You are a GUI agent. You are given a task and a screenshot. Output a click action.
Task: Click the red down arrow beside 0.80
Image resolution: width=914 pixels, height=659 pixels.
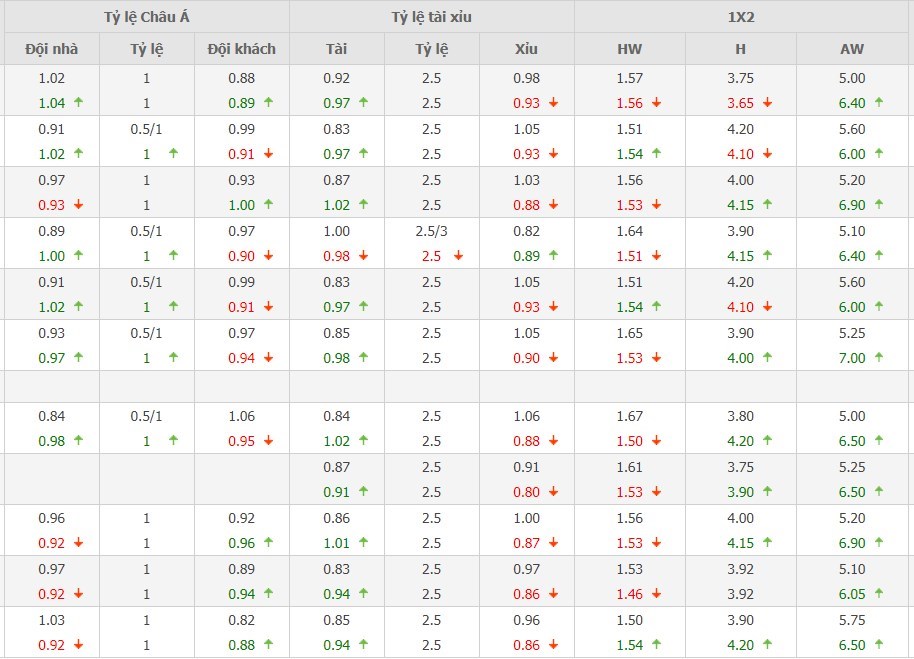point(553,491)
